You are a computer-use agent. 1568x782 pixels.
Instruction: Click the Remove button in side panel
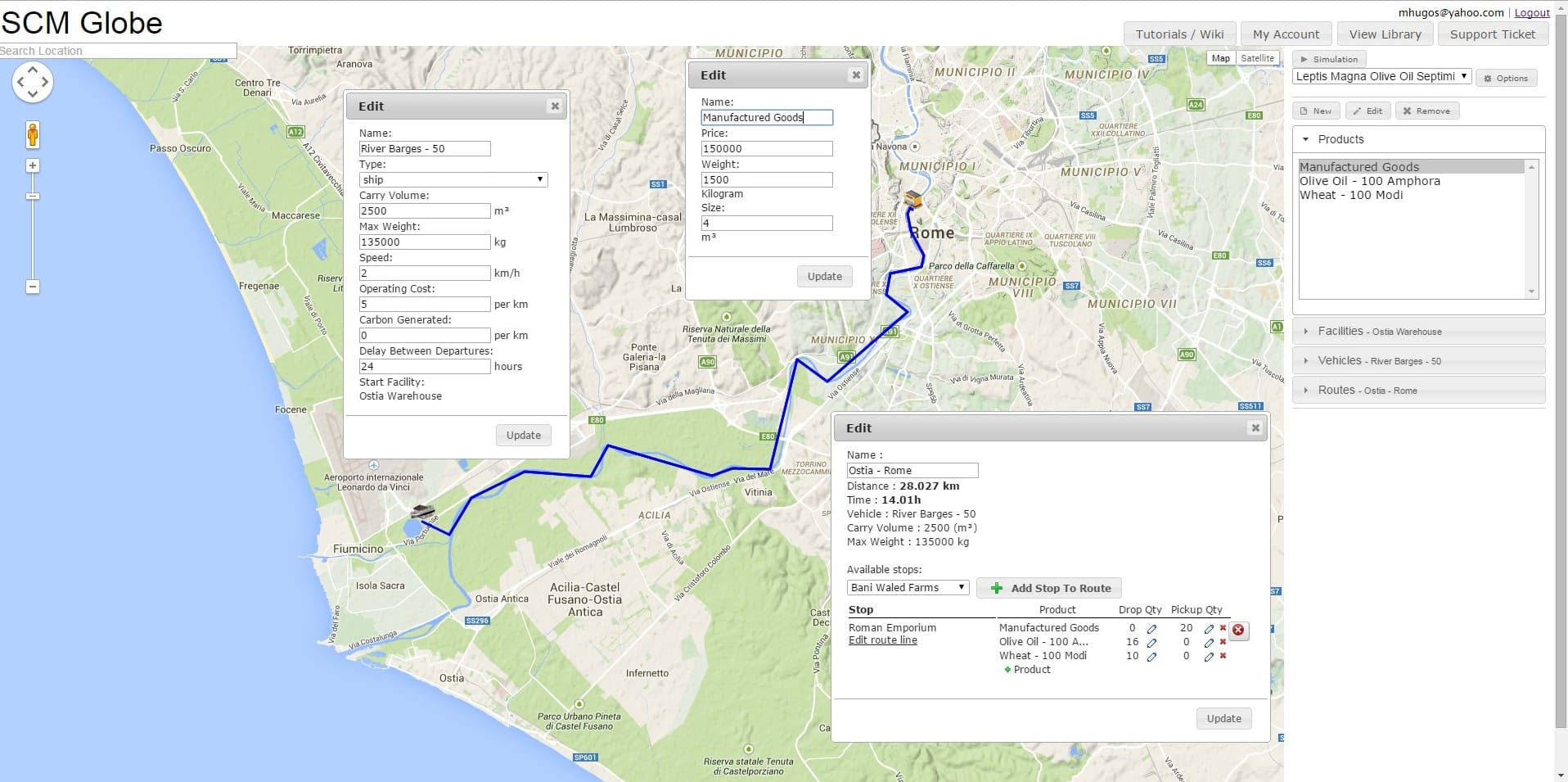tap(1426, 111)
